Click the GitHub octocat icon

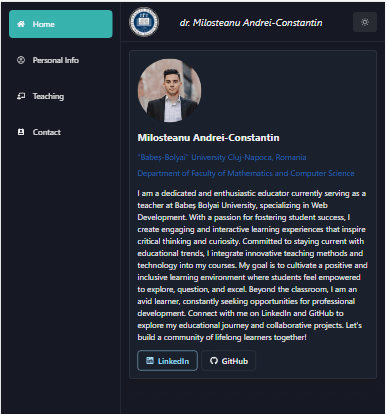[214, 361]
